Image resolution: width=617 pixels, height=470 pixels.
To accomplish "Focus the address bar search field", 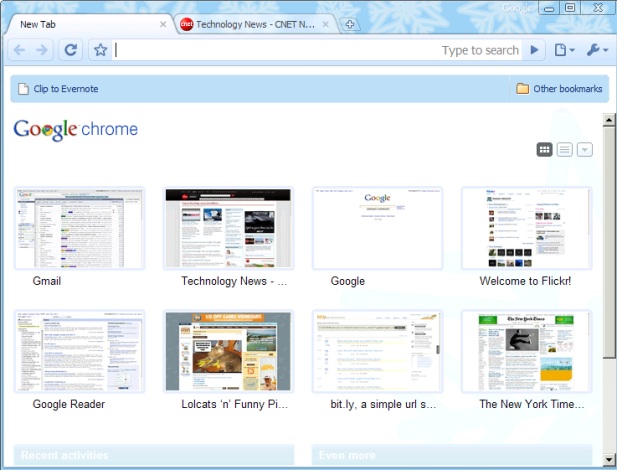I will [317, 50].
